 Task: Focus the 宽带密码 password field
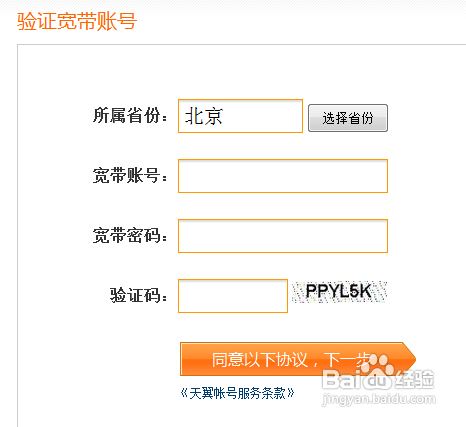(283, 236)
